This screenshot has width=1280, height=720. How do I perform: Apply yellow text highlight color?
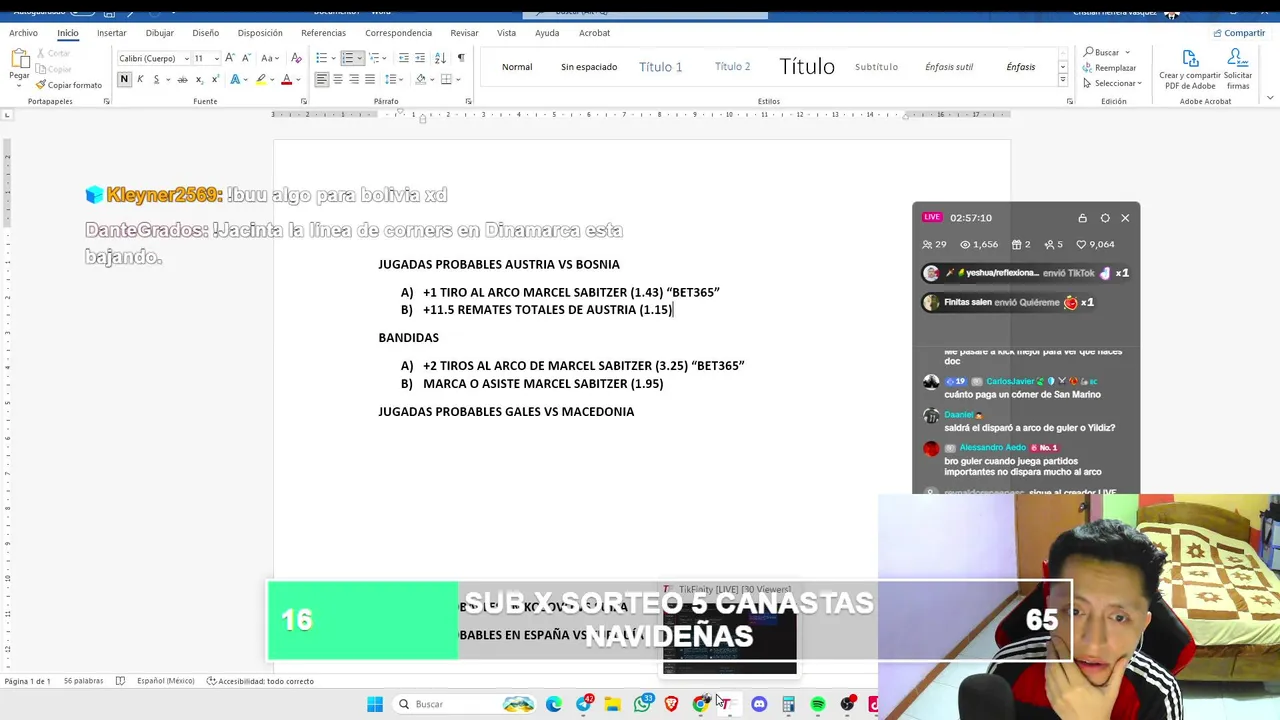point(261,79)
